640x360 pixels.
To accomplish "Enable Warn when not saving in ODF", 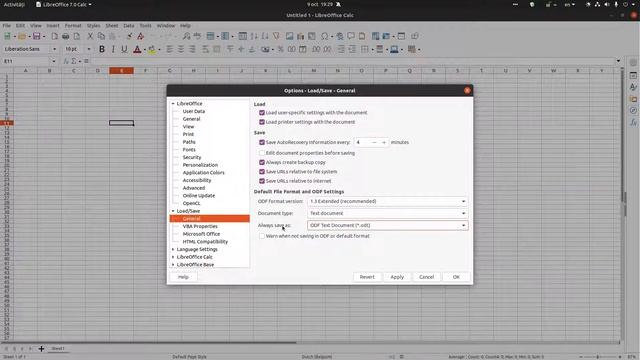I will [262, 236].
